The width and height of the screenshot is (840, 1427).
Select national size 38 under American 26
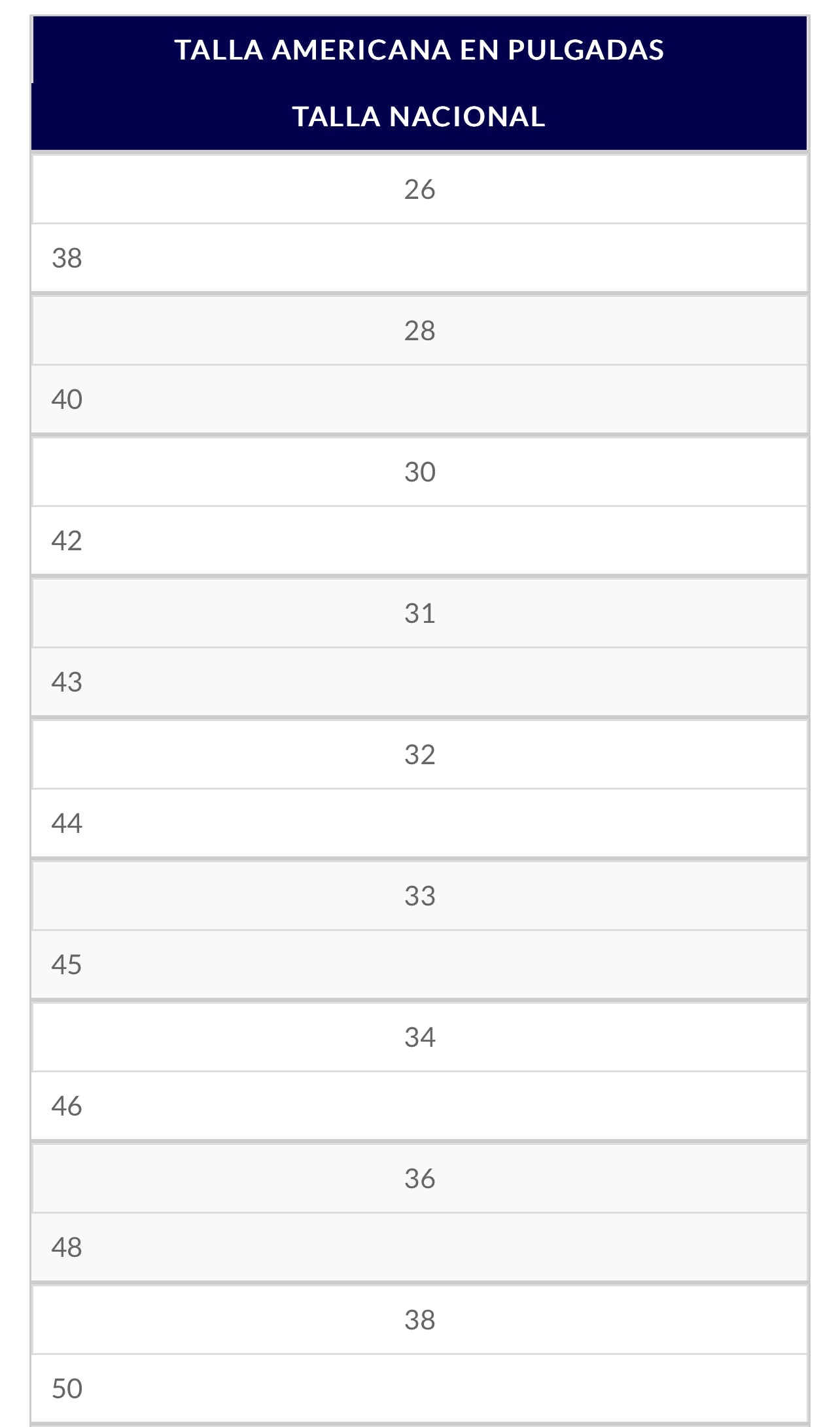67,258
